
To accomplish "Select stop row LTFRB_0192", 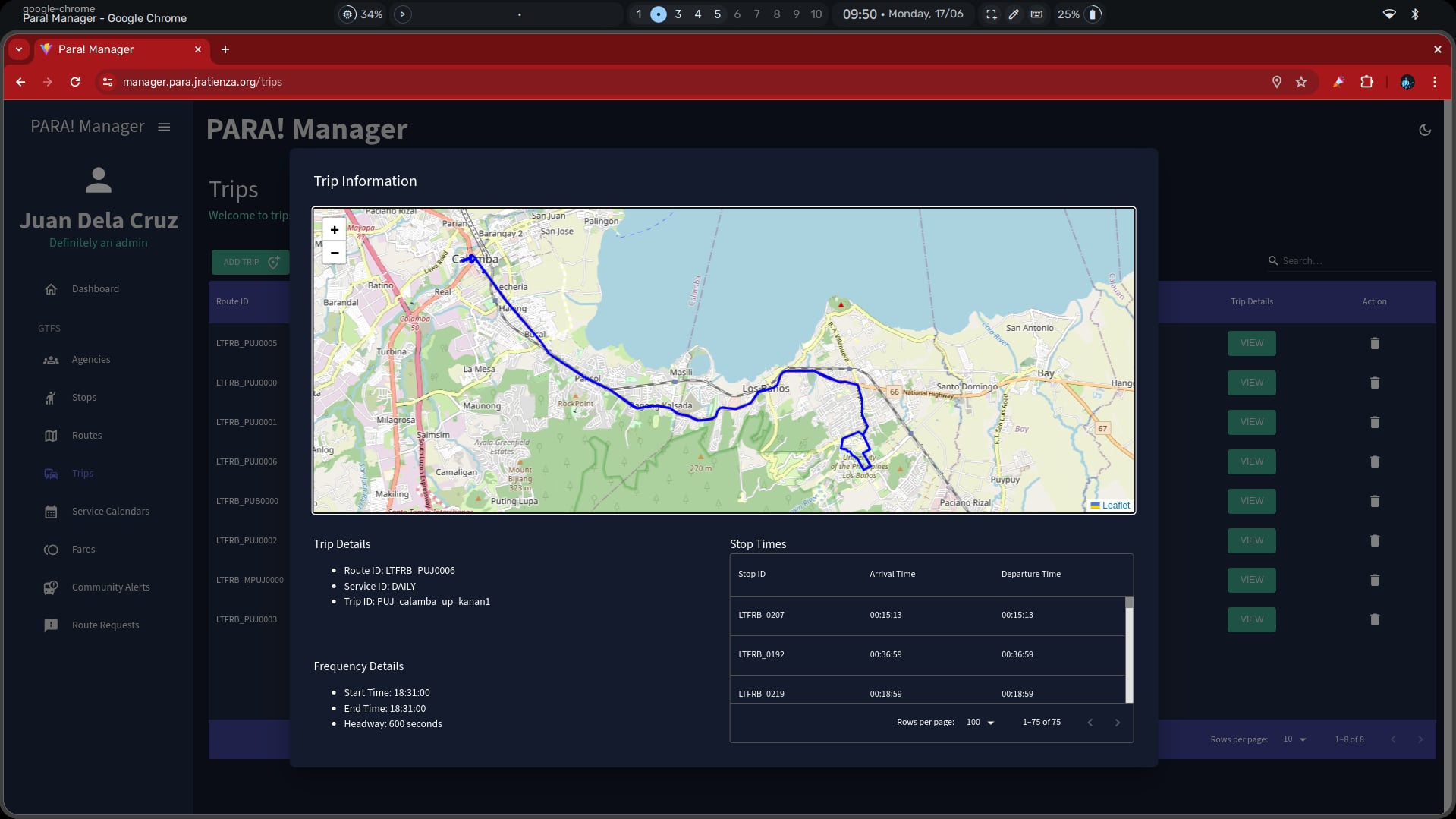I will [927, 655].
